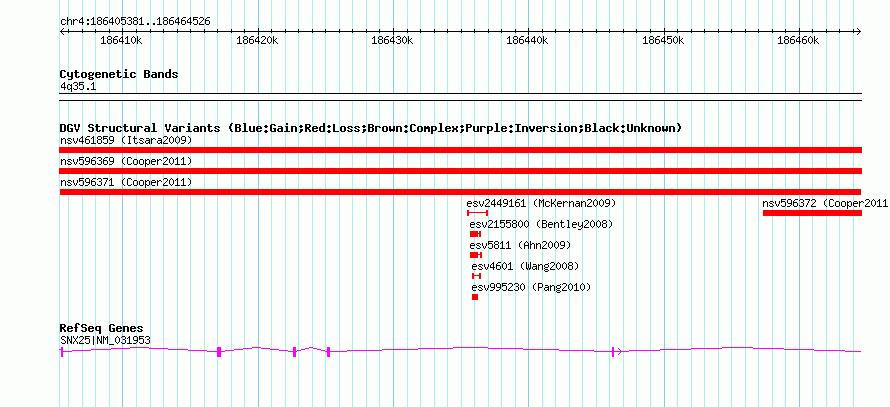Click the Cytogenetic Bands track title
The height and width of the screenshot is (407, 890).
pos(119,74)
